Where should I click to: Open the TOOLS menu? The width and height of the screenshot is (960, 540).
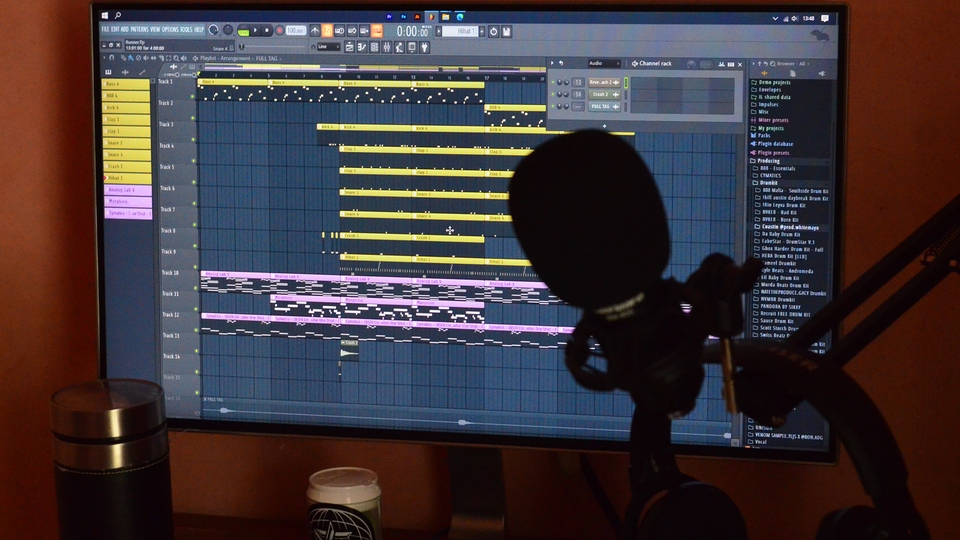186,29
